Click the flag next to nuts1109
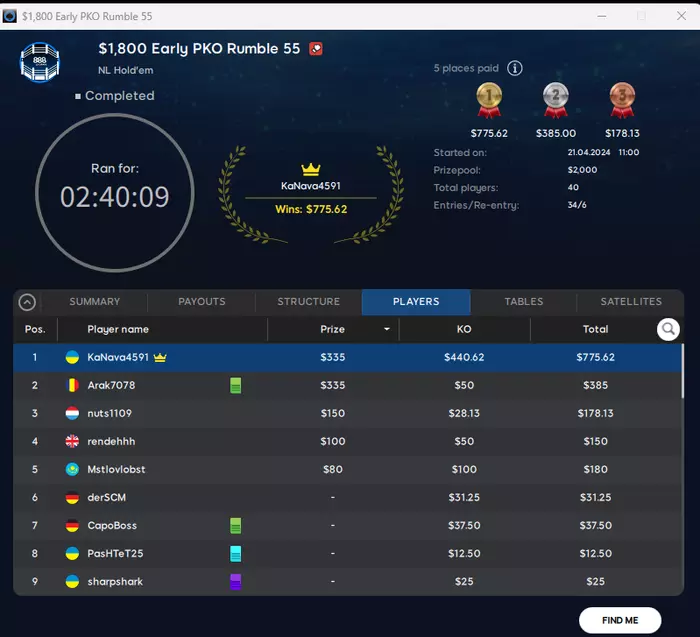Image resolution: width=700 pixels, height=637 pixels. [72, 413]
